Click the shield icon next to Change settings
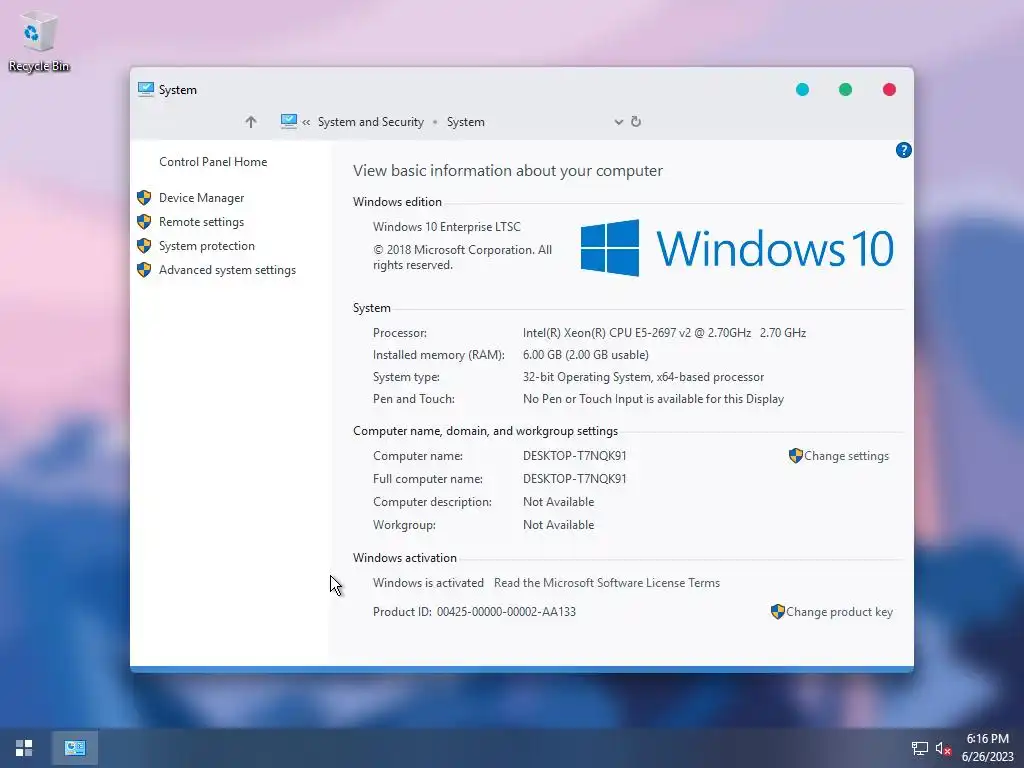This screenshot has height=768, width=1024. coord(795,456)
